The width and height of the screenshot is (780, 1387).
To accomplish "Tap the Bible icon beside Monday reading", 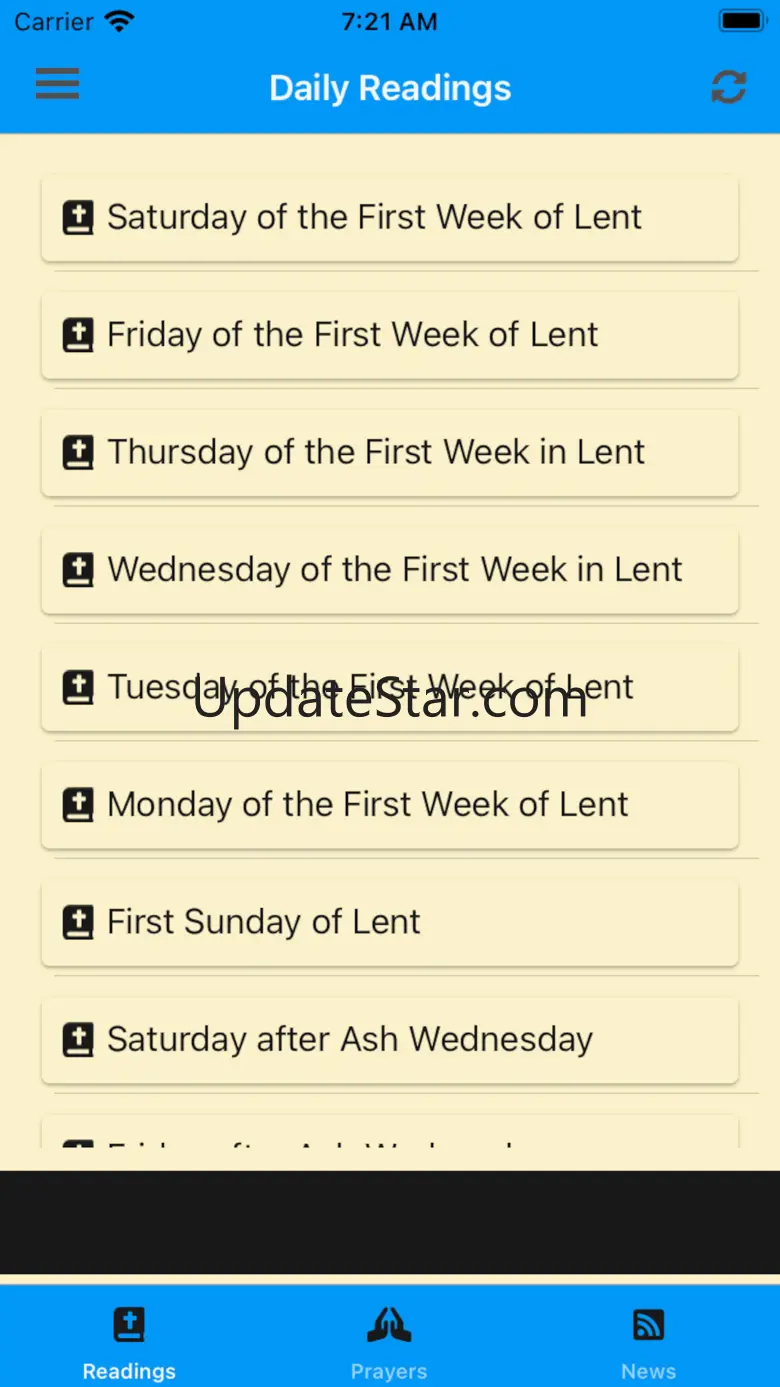I will coord(78,805).
